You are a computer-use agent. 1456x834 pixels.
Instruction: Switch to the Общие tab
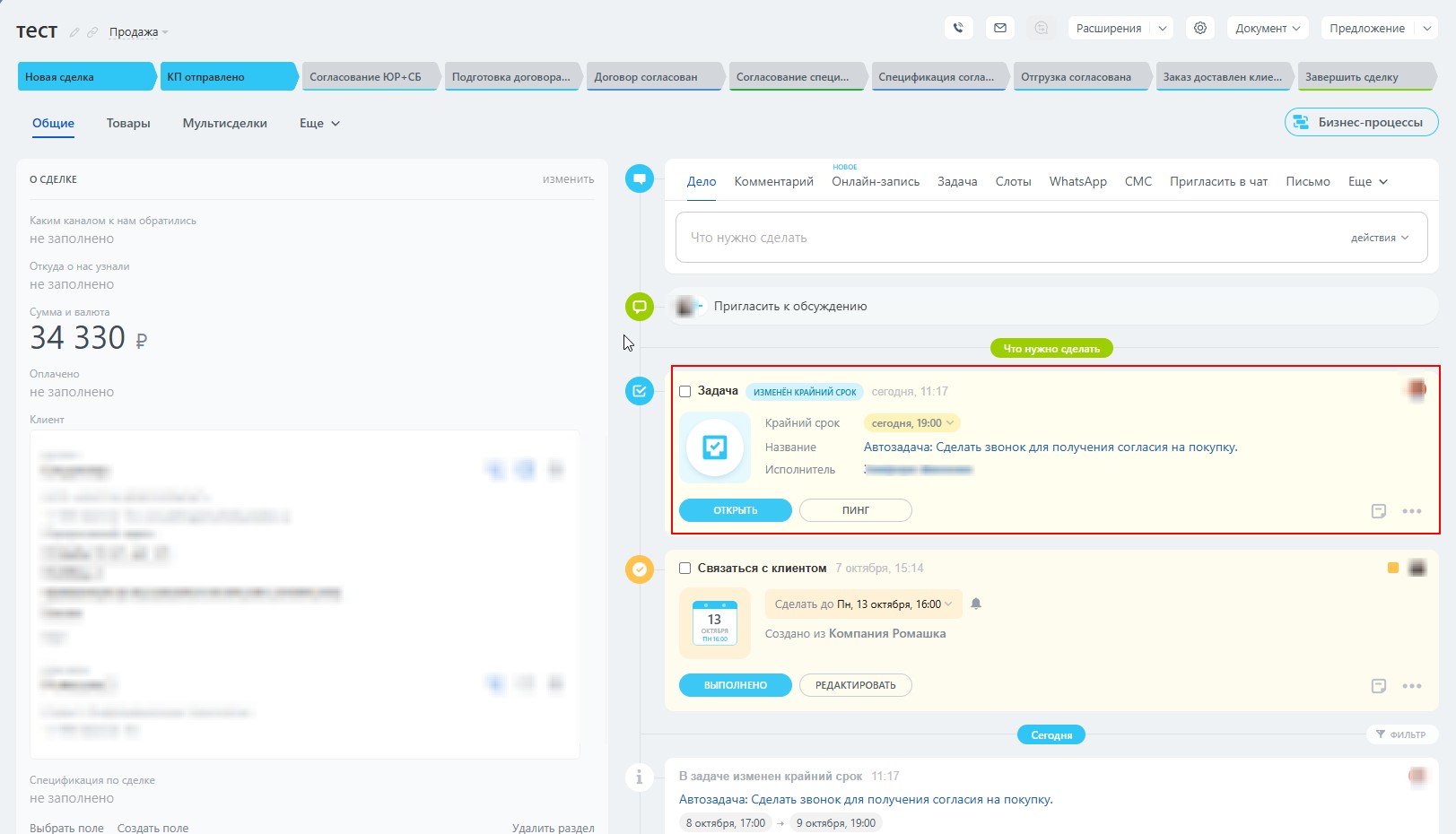click(x=53, y=124)
